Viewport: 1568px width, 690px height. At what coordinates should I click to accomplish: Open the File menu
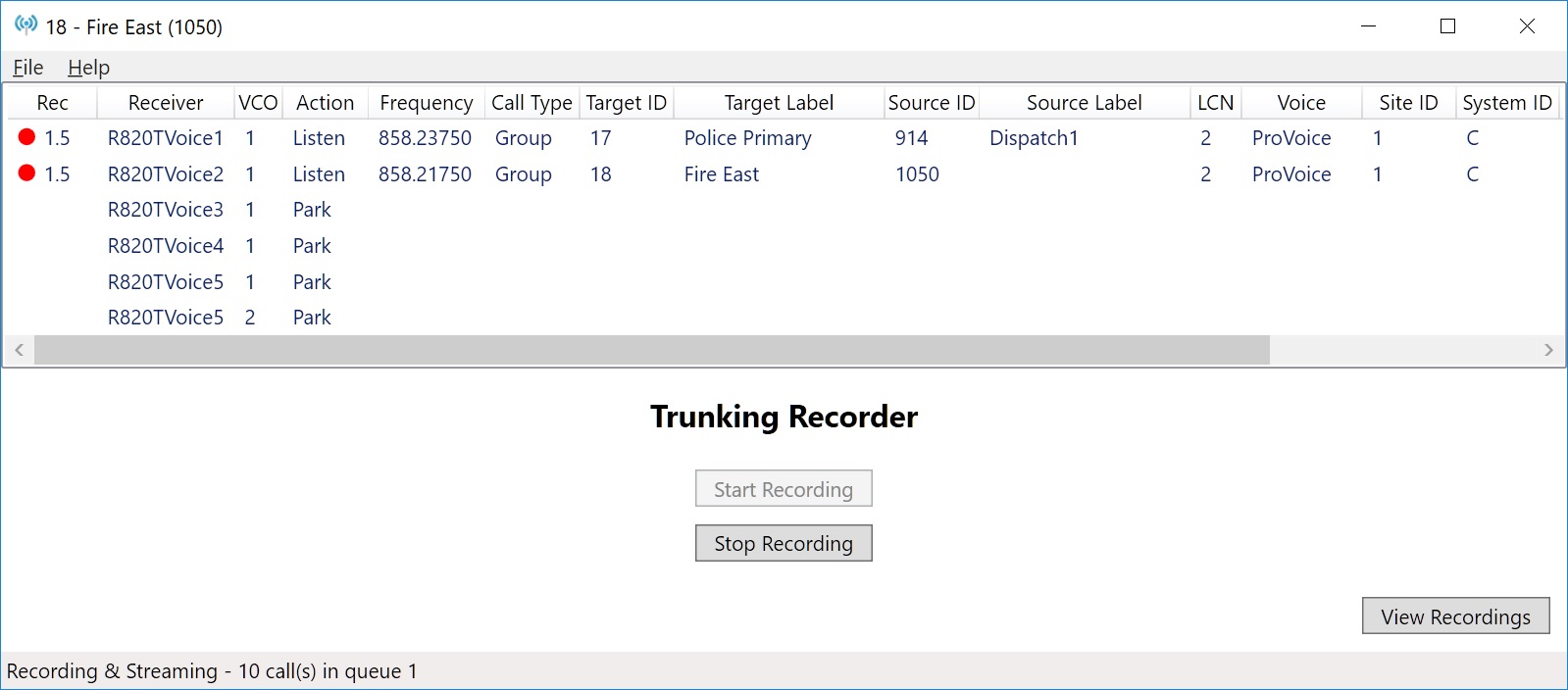(27, 68)
